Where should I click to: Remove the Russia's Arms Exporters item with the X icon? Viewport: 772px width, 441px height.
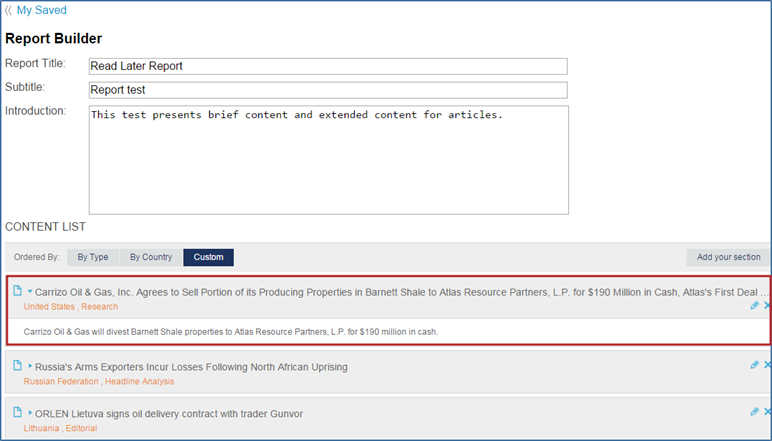(x=767, y=365)
